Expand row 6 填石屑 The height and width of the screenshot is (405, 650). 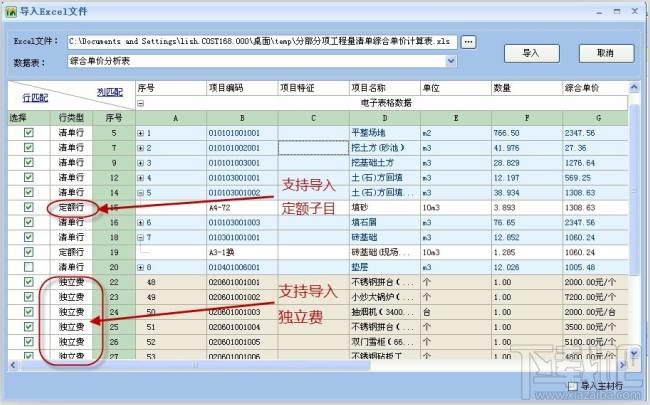point(141,223)
